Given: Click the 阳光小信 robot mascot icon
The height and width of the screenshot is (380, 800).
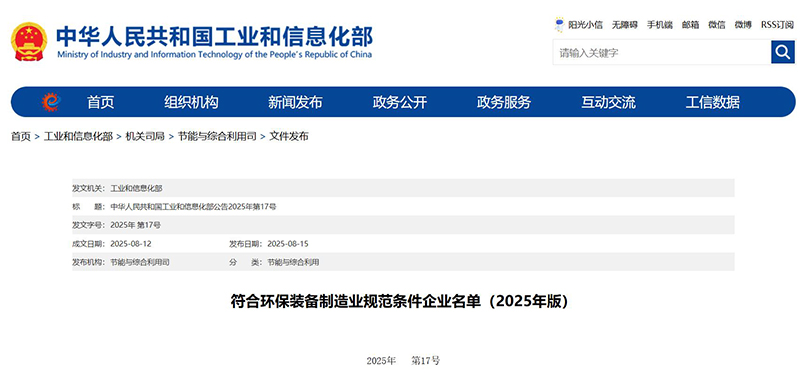Looking at the screenshot, I should coord(560,24).
